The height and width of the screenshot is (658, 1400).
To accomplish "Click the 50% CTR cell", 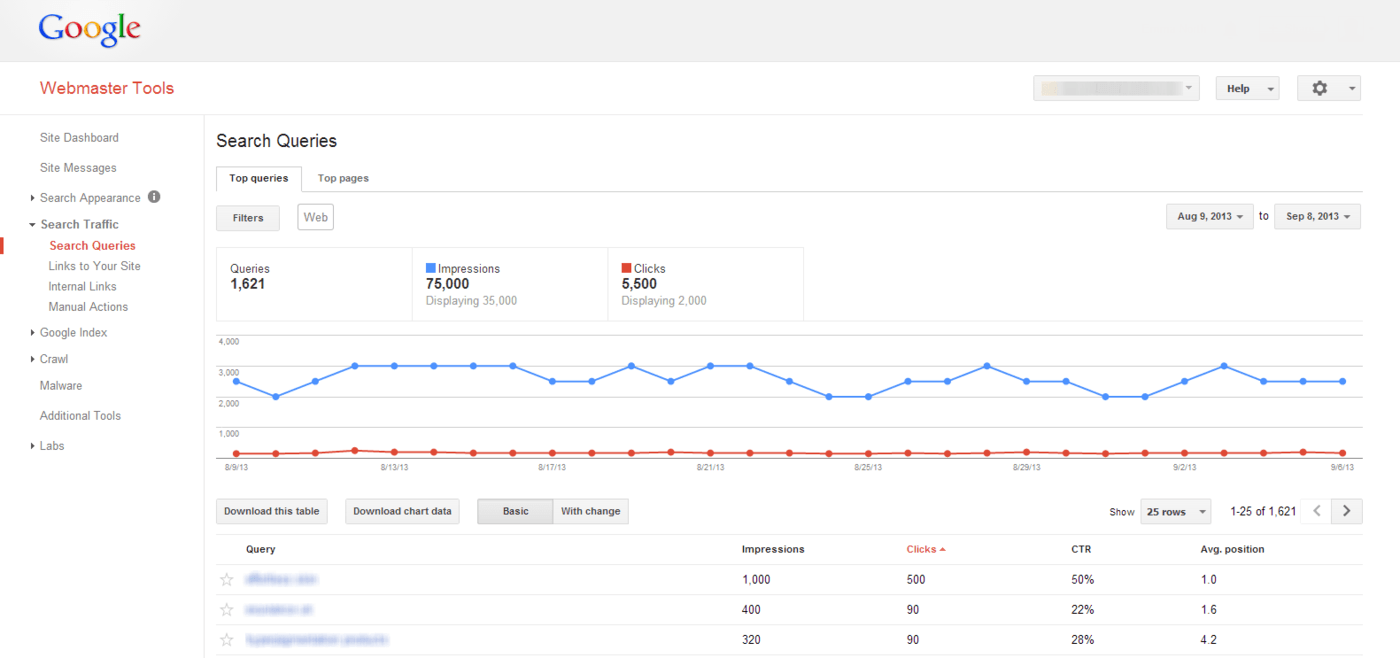I will click(x=1083, y=580).
